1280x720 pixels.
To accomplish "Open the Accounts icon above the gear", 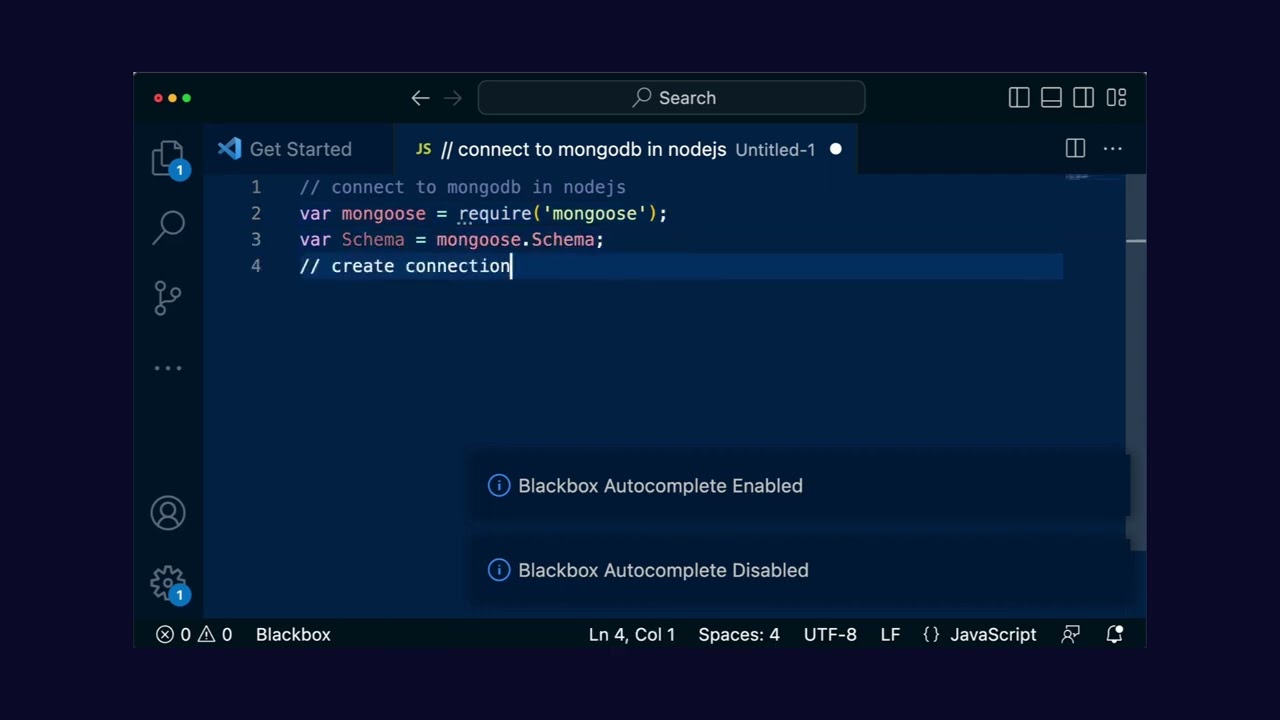I will 168,512.
